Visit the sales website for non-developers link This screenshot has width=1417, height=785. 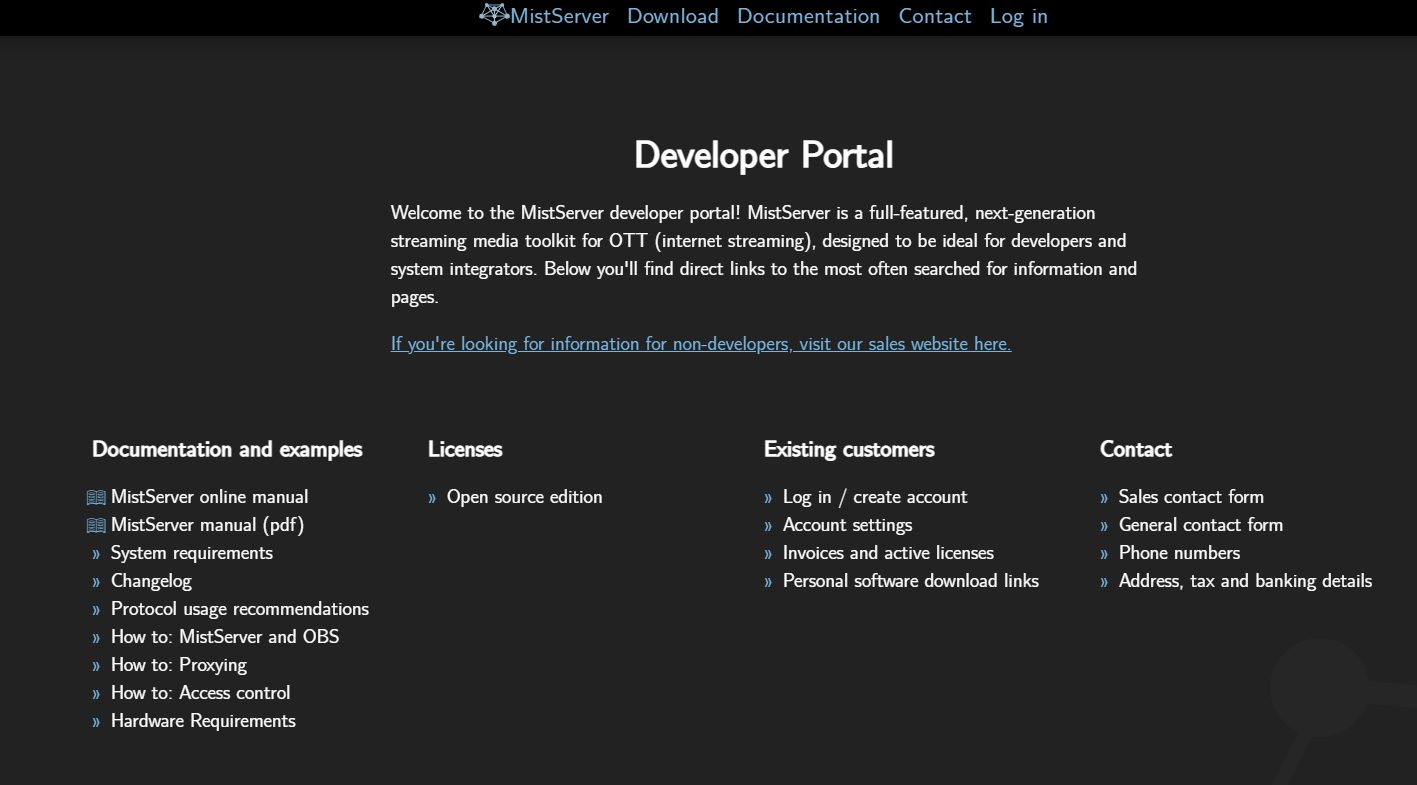pyautogui.click(x=700, y=344)
